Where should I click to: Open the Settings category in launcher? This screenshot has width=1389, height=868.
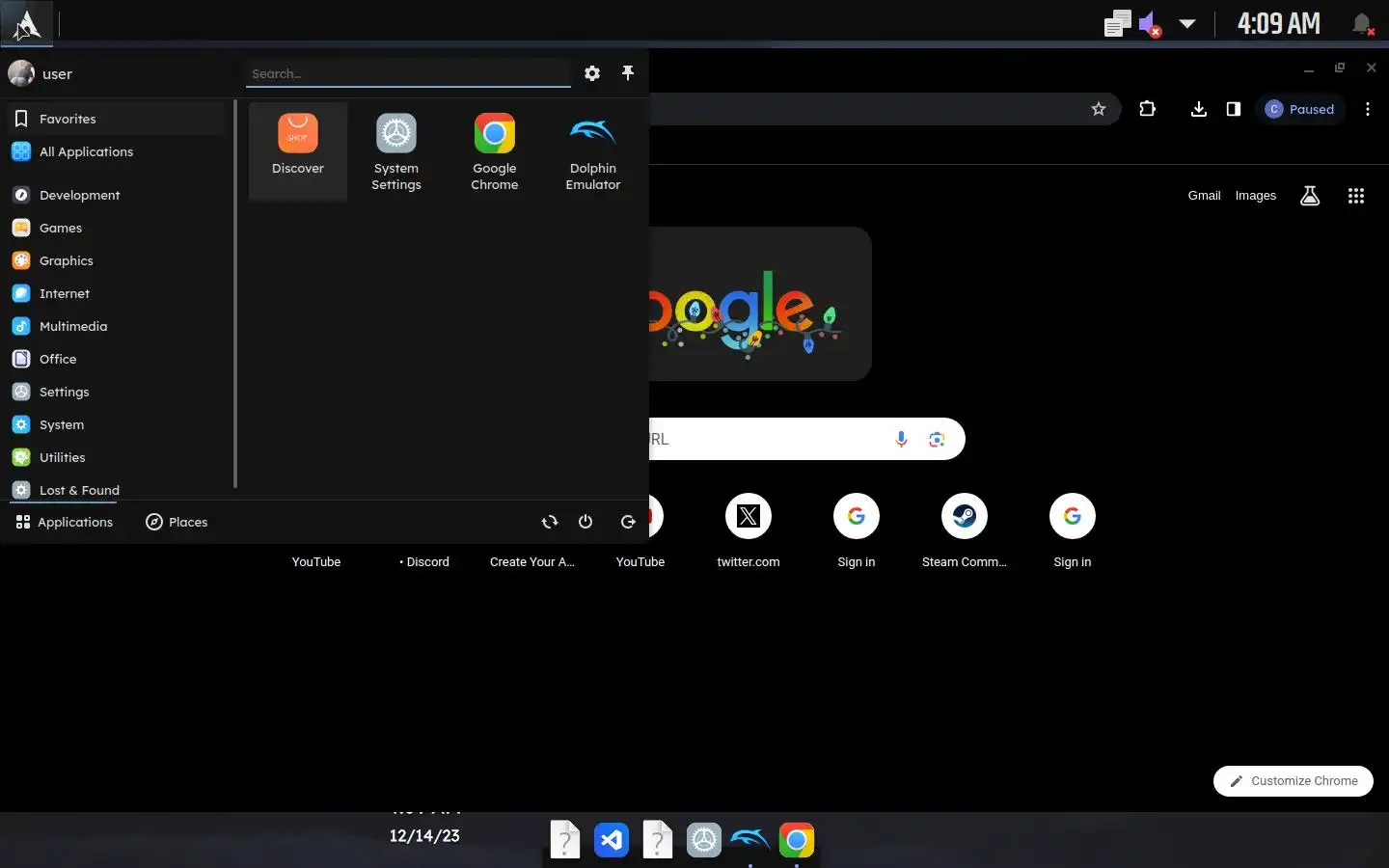pyautogui.click(x=116, y=392)
